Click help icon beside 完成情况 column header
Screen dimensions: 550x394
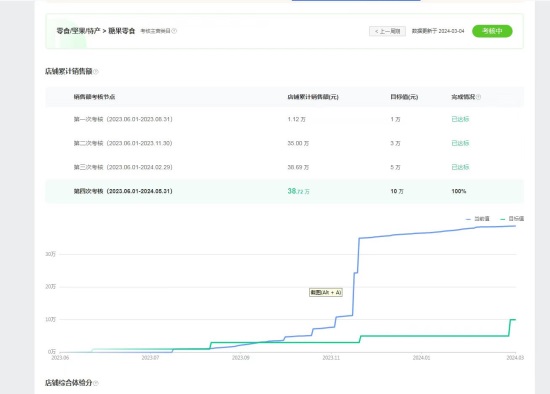478,97
